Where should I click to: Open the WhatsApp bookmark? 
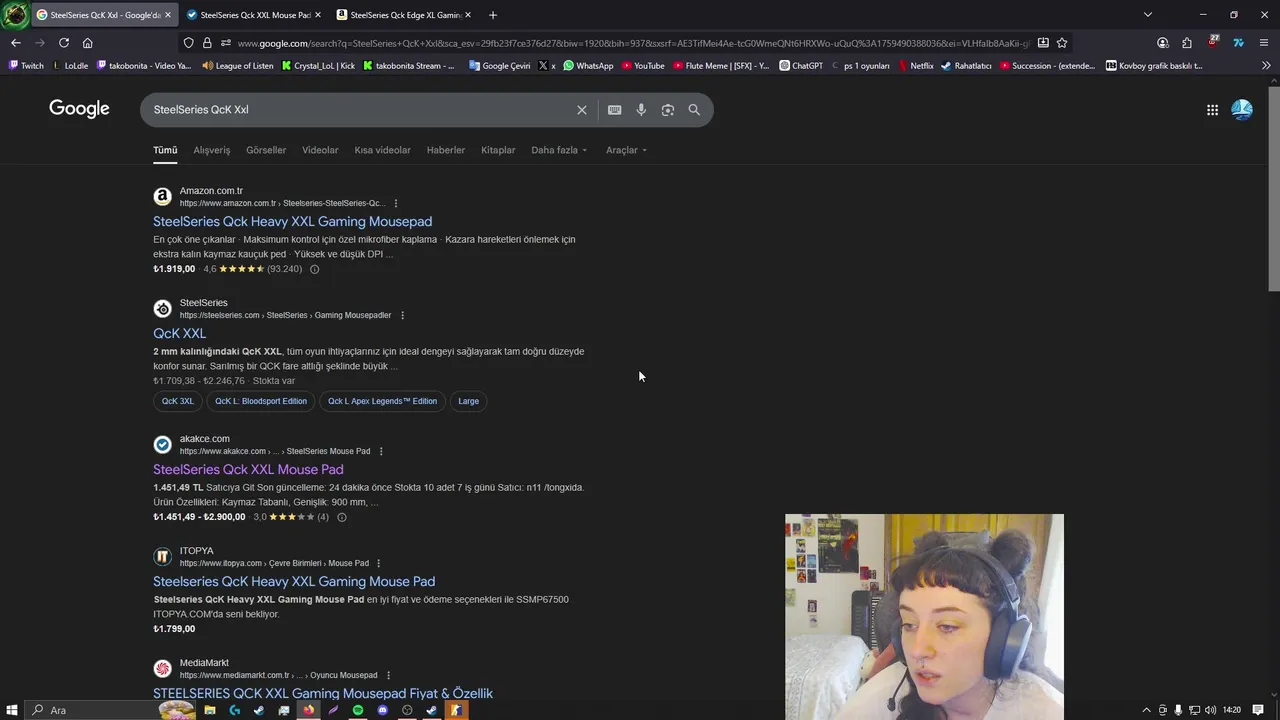[588, 66]
